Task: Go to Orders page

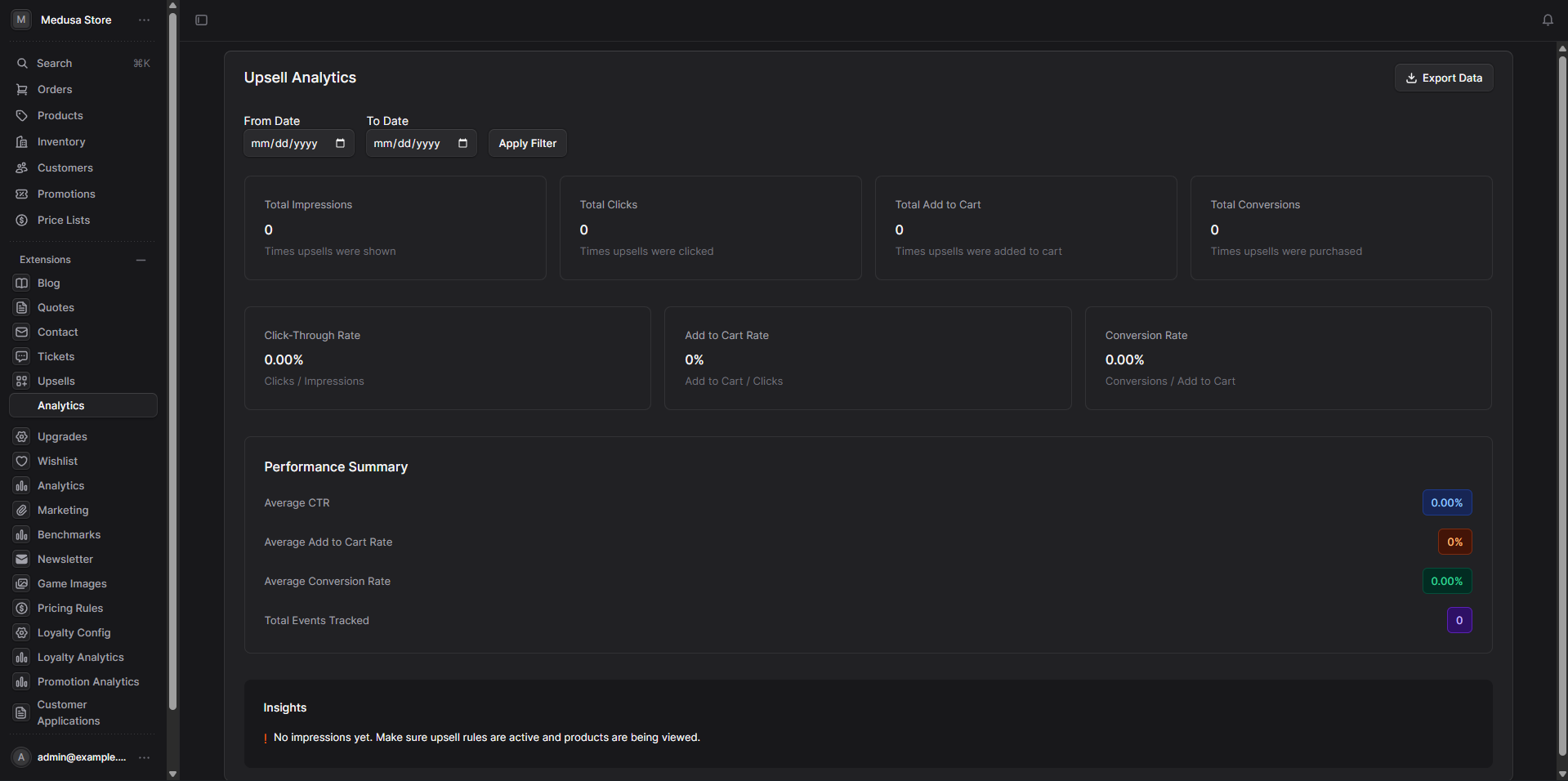Action: (83, 89)
